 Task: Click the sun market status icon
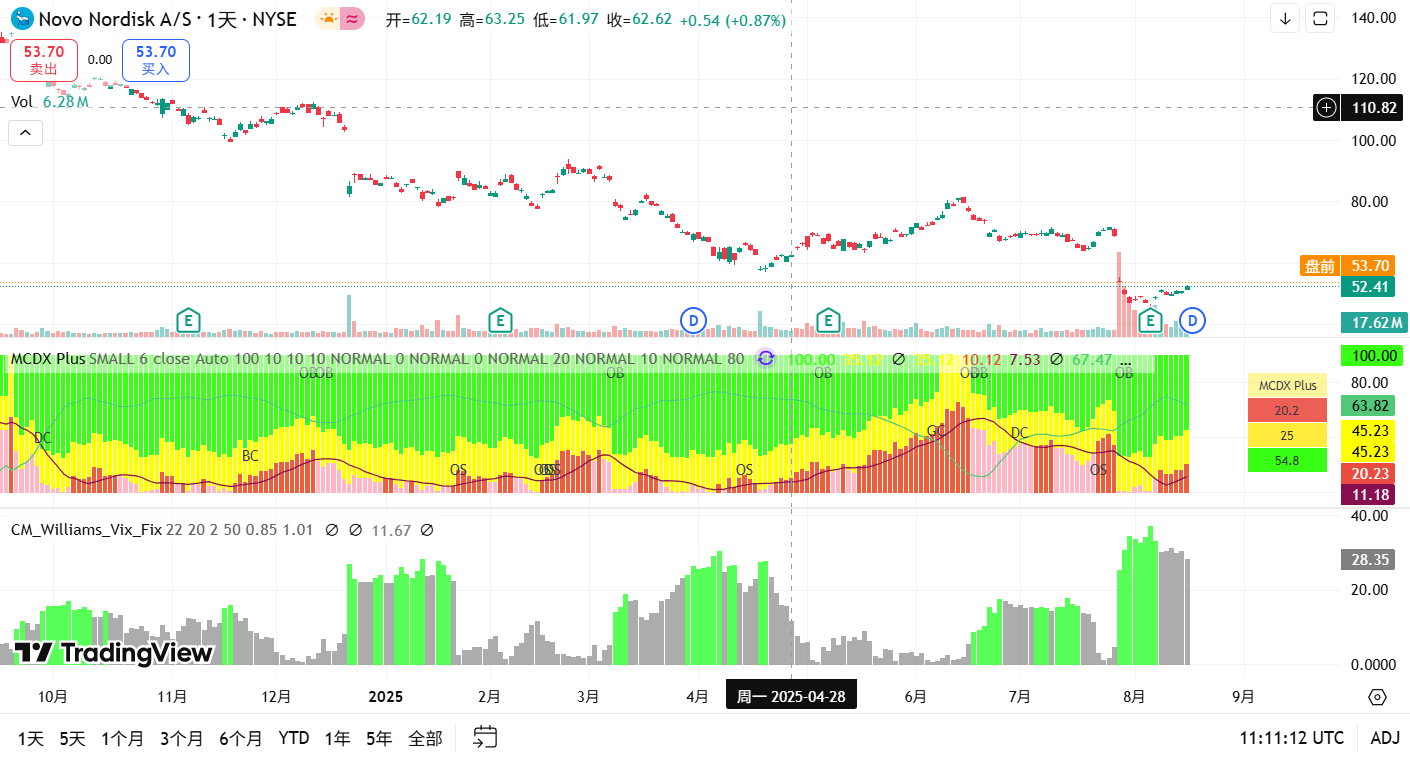pos(327,19)
